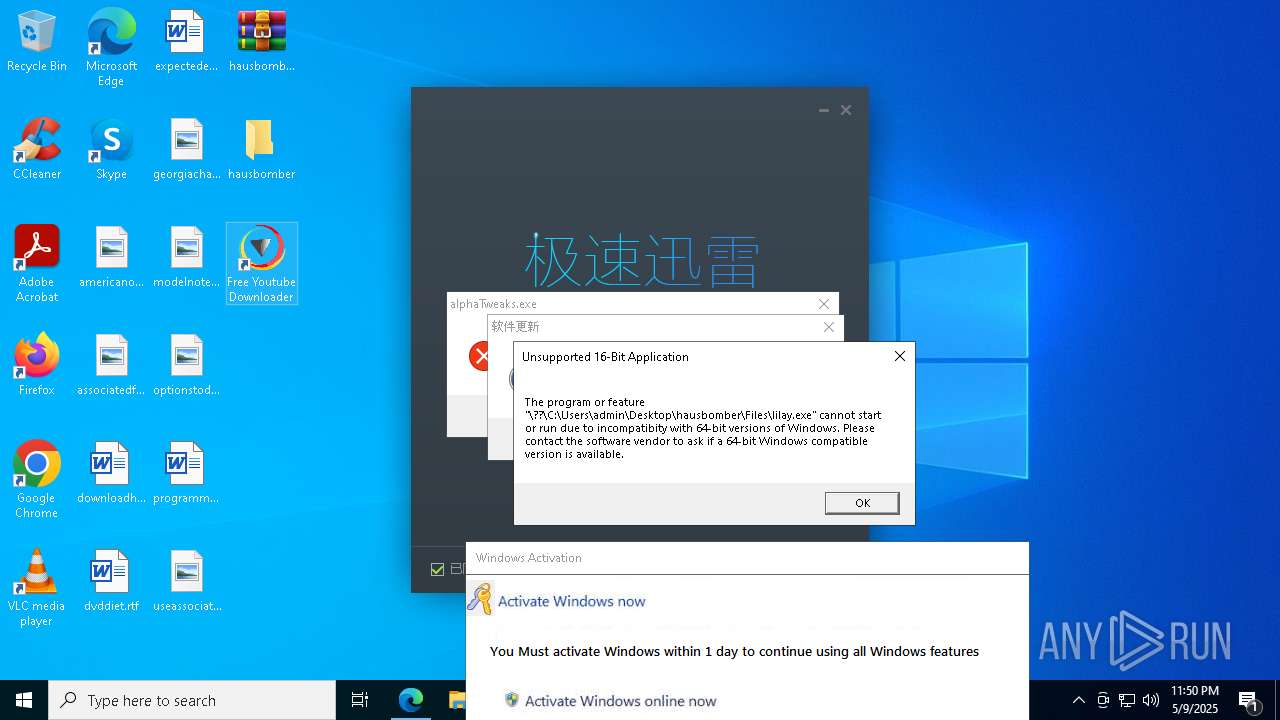Launch Google Chrome desktop shortcut

pyautogui.click(x=37, y=480)
